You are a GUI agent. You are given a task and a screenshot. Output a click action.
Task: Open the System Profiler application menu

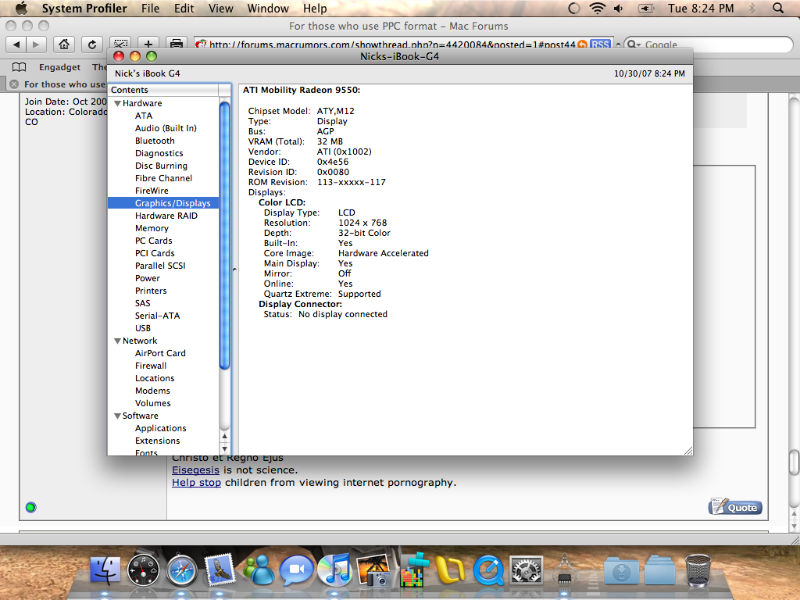(x=84, y=8)
